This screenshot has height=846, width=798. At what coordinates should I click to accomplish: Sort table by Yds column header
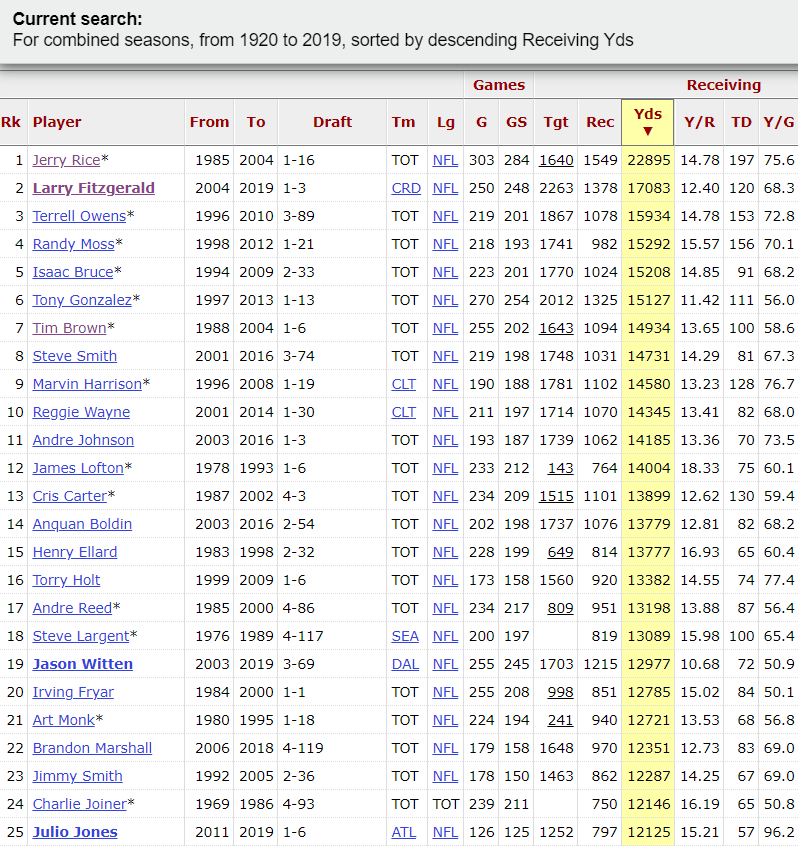[647, 122]
